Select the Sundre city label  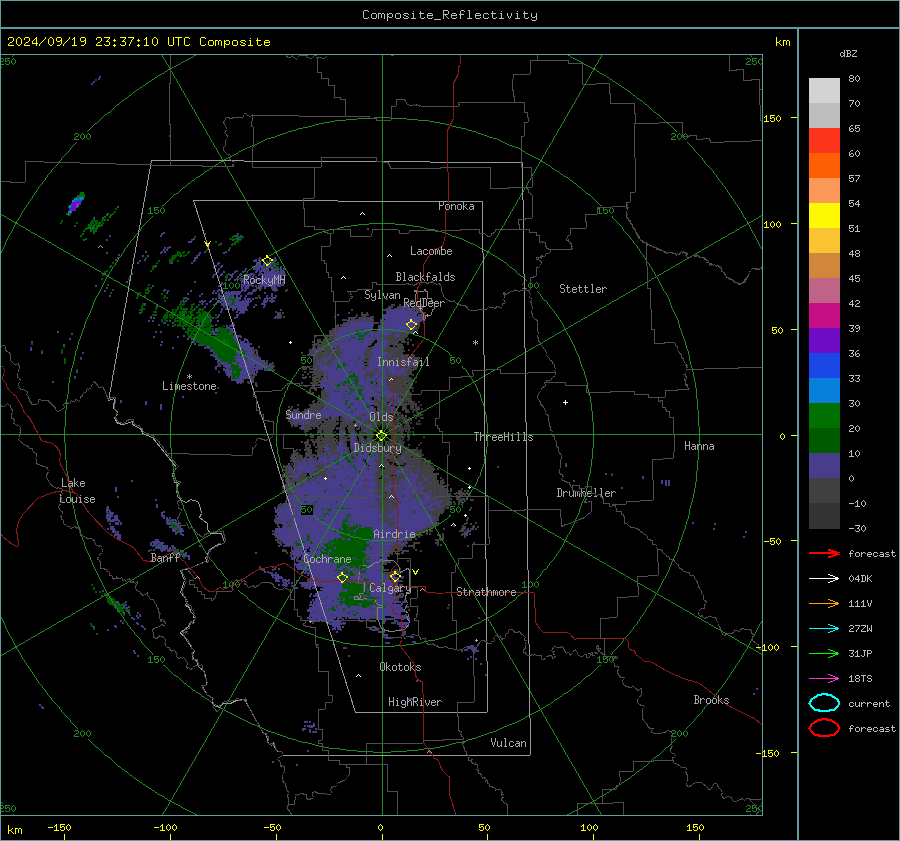click(x=304, y=414)
